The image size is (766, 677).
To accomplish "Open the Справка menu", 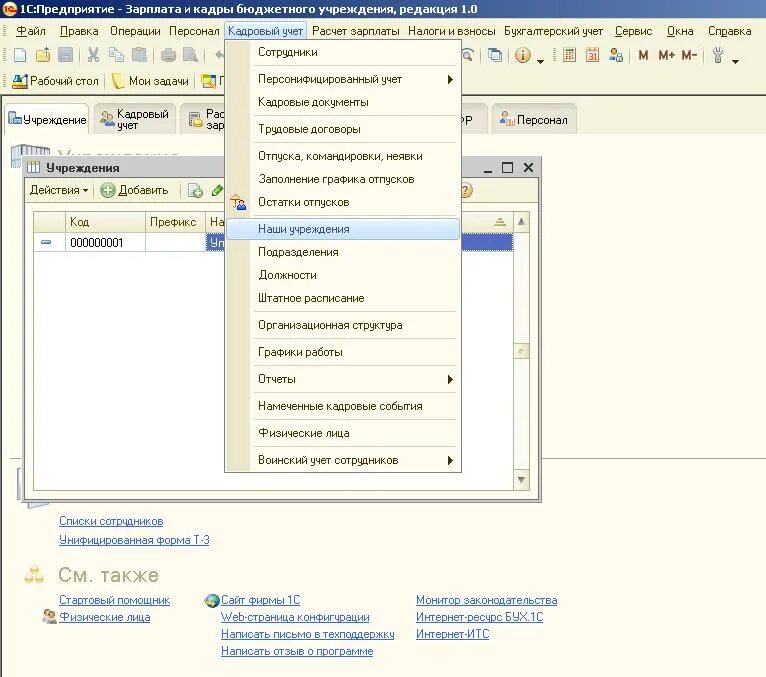I will pos(729,31).
